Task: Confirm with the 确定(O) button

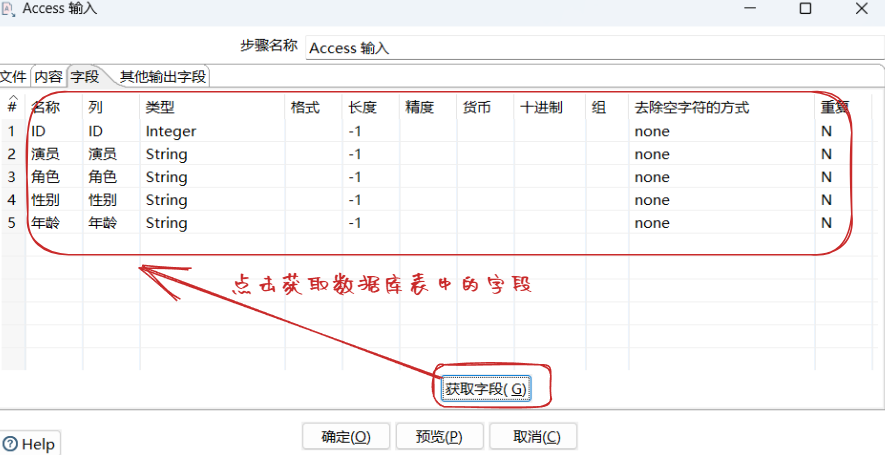Action: click(x=346, y=437)
